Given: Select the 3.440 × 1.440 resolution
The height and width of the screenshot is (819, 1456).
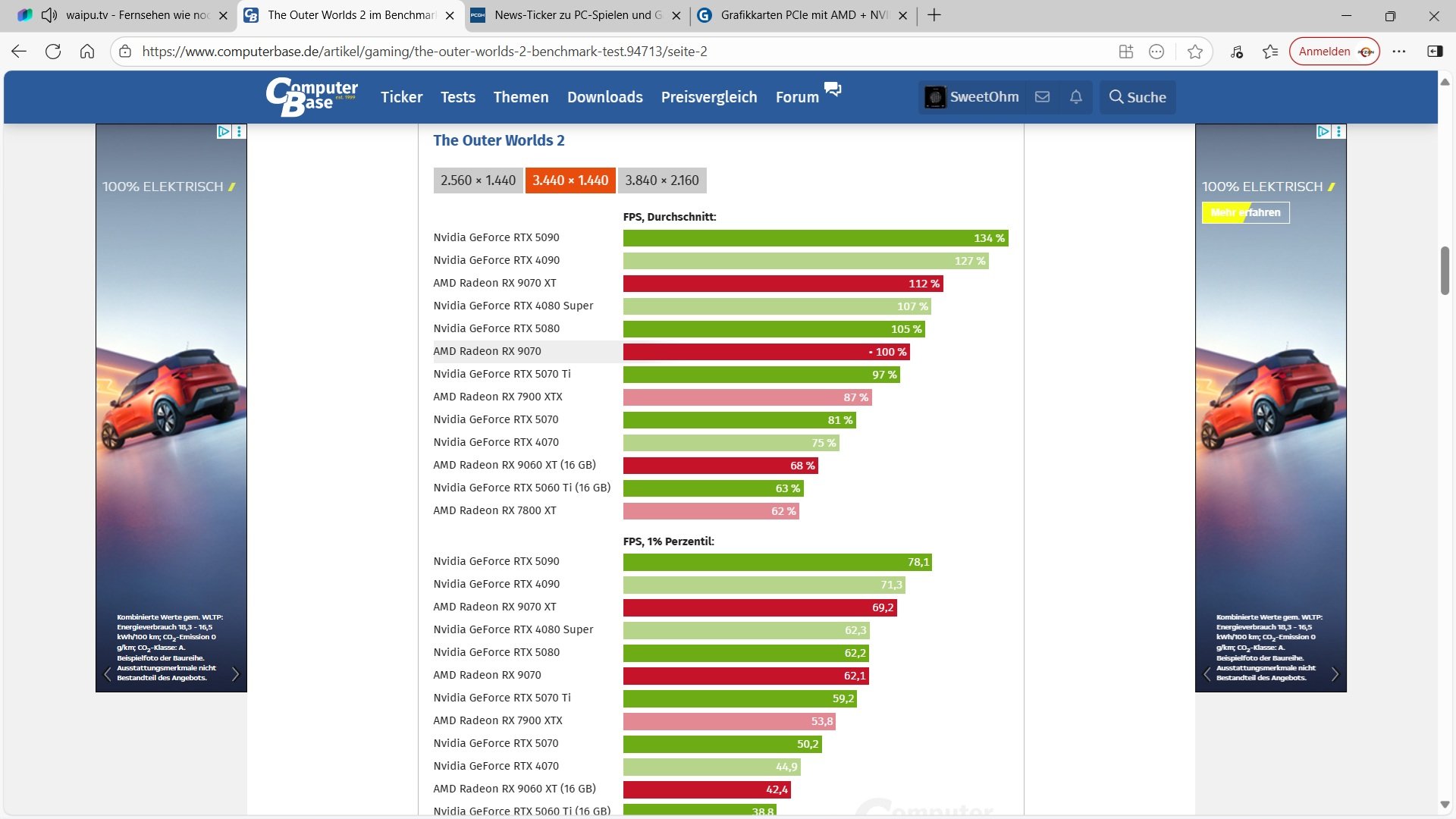Looking at the screenshot, I should (x=570, y=180).
